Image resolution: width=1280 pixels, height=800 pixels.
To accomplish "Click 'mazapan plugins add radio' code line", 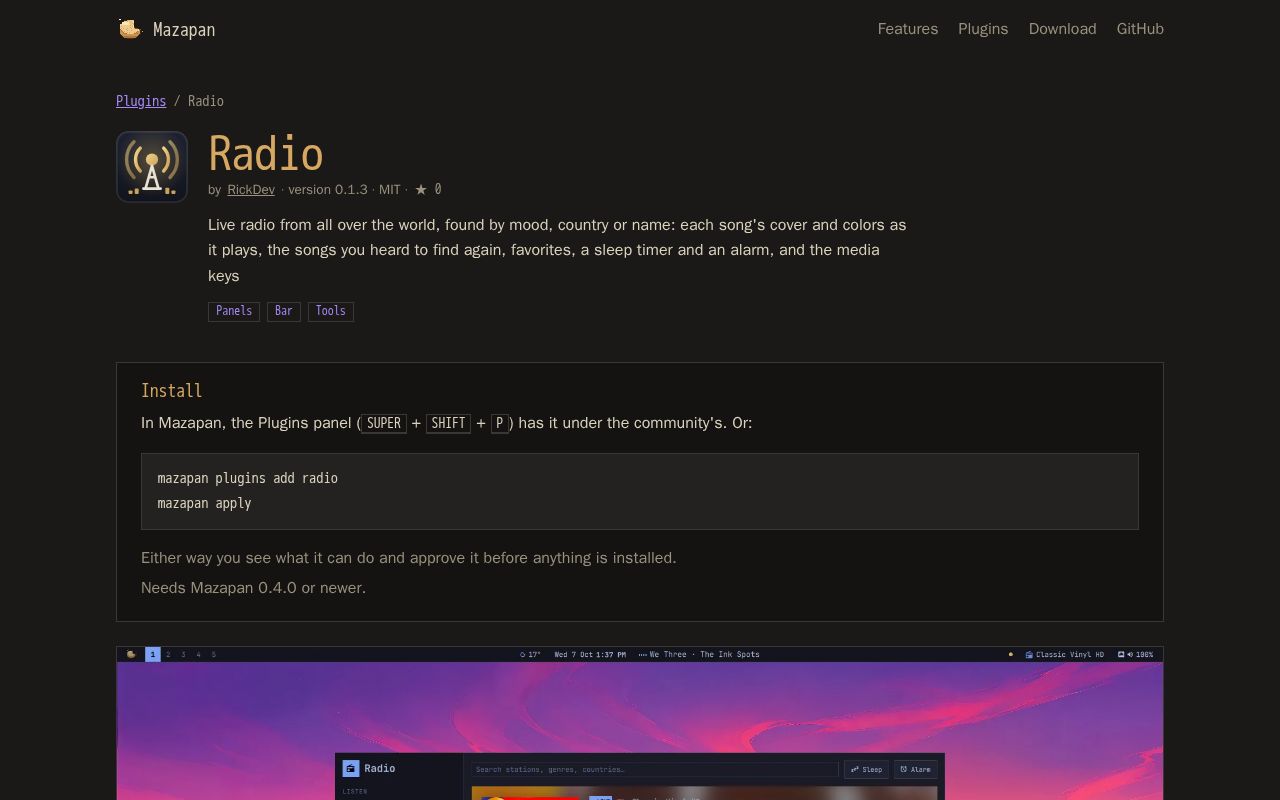I will tap(248, 478).
